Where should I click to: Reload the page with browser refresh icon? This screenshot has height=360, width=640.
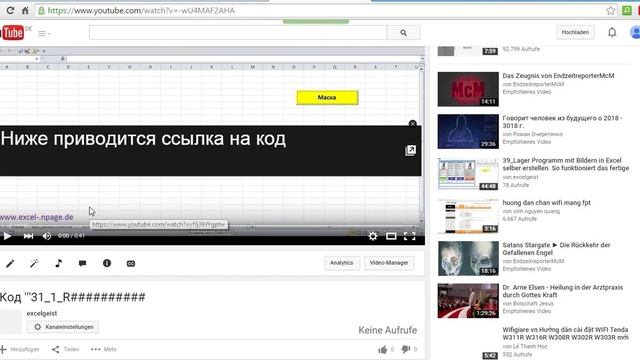(10, 11)
